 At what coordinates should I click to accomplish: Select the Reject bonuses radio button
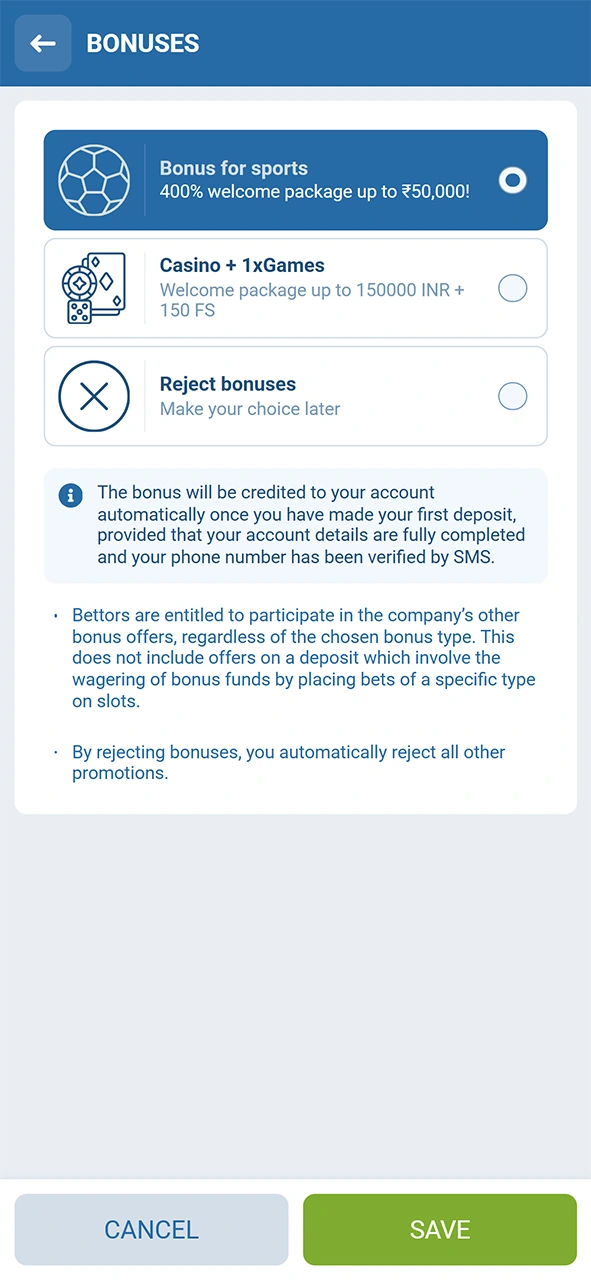click(x=512, y=396)
